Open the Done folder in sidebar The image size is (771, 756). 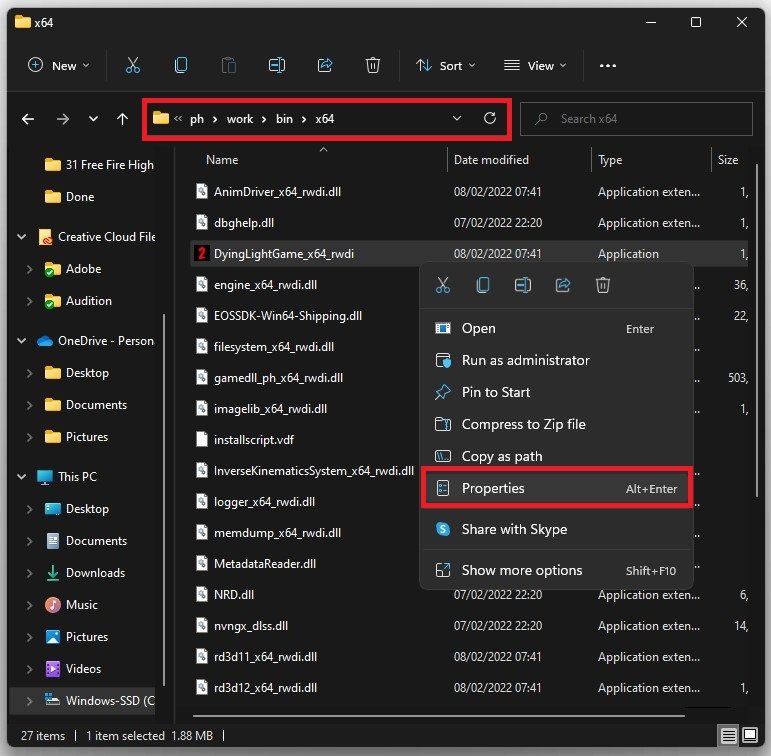coord(69,197)
